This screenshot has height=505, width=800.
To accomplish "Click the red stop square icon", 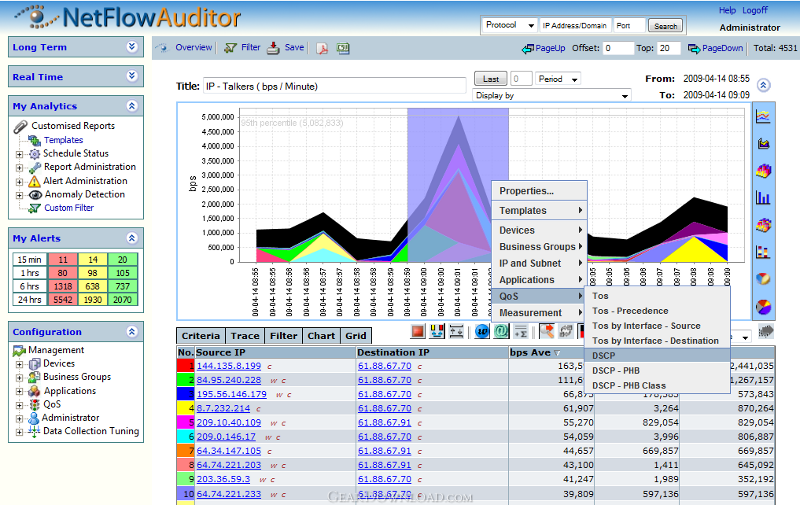I will pos(418,332).
